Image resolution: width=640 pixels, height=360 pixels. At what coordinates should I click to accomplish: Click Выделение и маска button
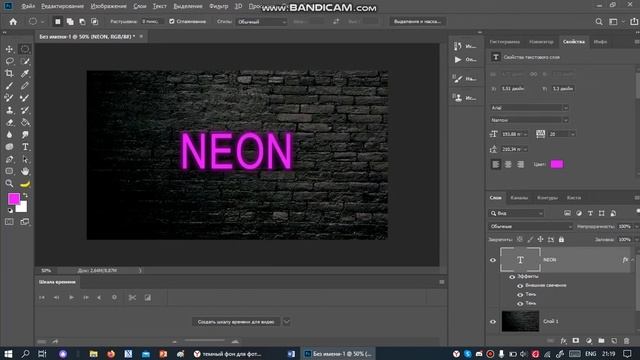click(x=418, y=22)
